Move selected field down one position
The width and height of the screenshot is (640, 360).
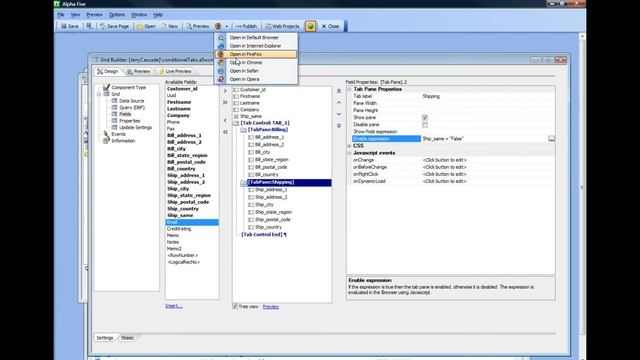point(339,114)
